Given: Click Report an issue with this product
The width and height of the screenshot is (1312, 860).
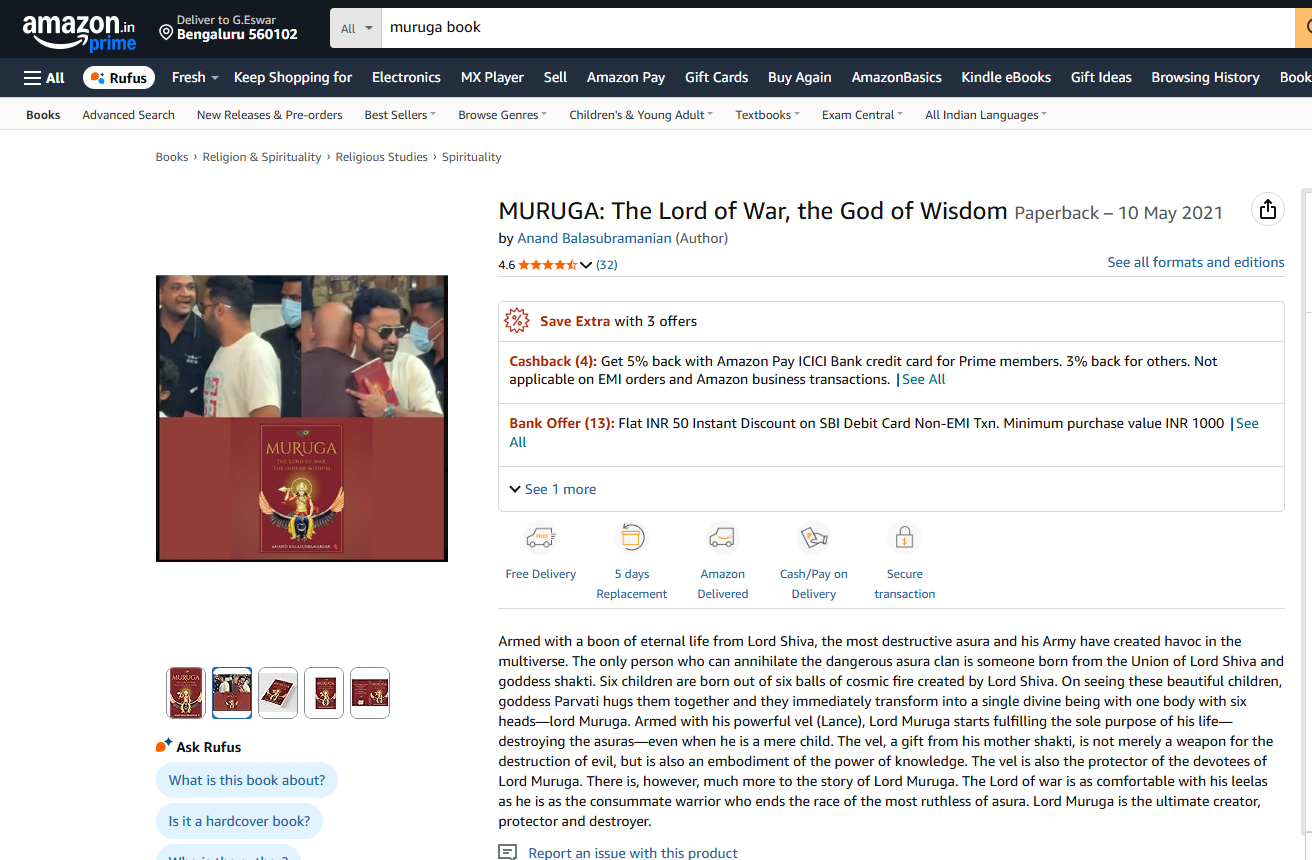Looking at the screenshot, I should click(633, 853).
